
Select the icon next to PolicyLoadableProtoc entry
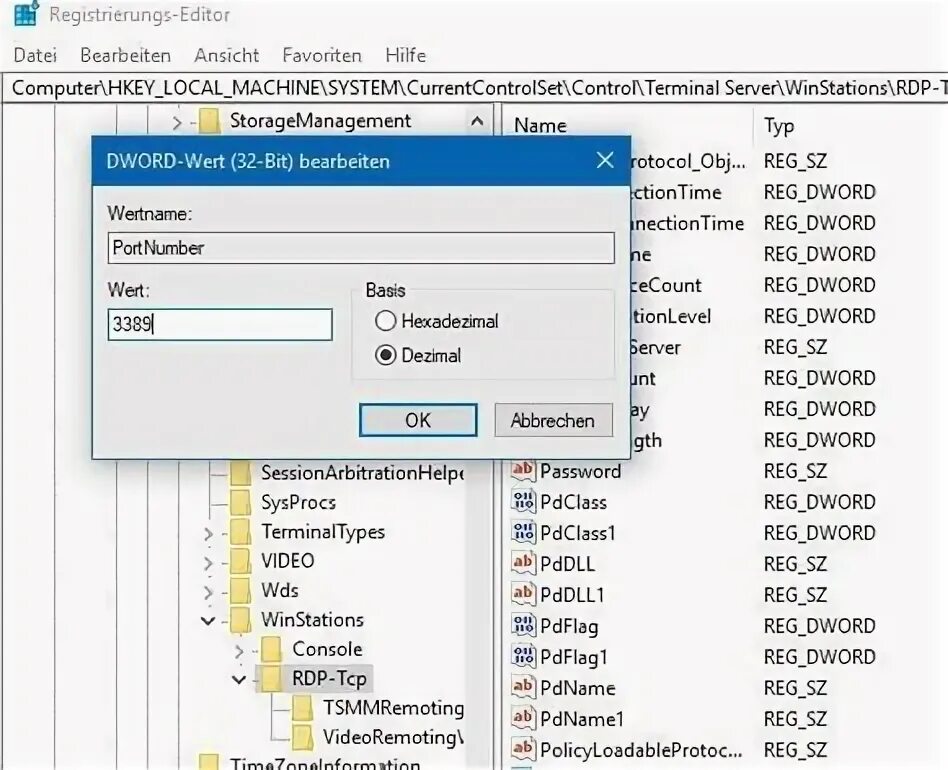(522, 749)
